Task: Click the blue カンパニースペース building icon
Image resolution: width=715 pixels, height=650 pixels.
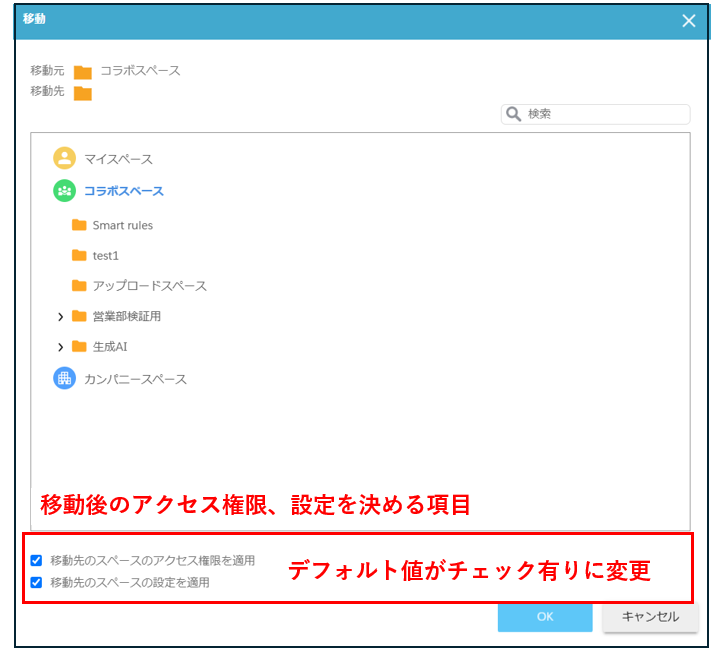Action: tap(64, 378)
